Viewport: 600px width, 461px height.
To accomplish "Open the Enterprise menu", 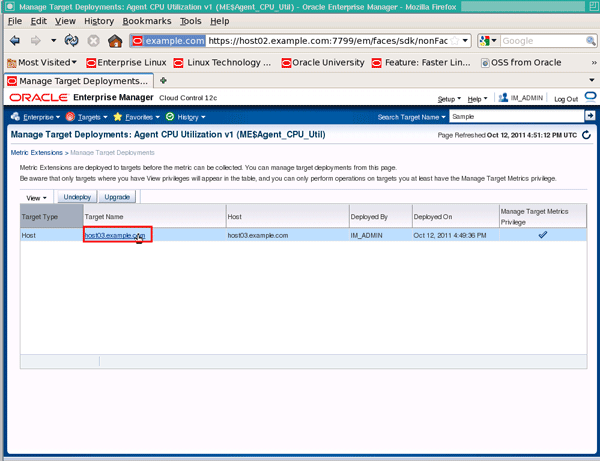I will (x=36, y=117).
